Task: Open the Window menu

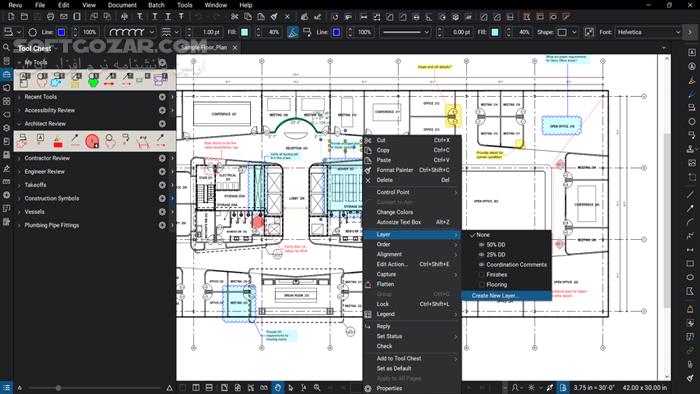Action: pos(216,5)
